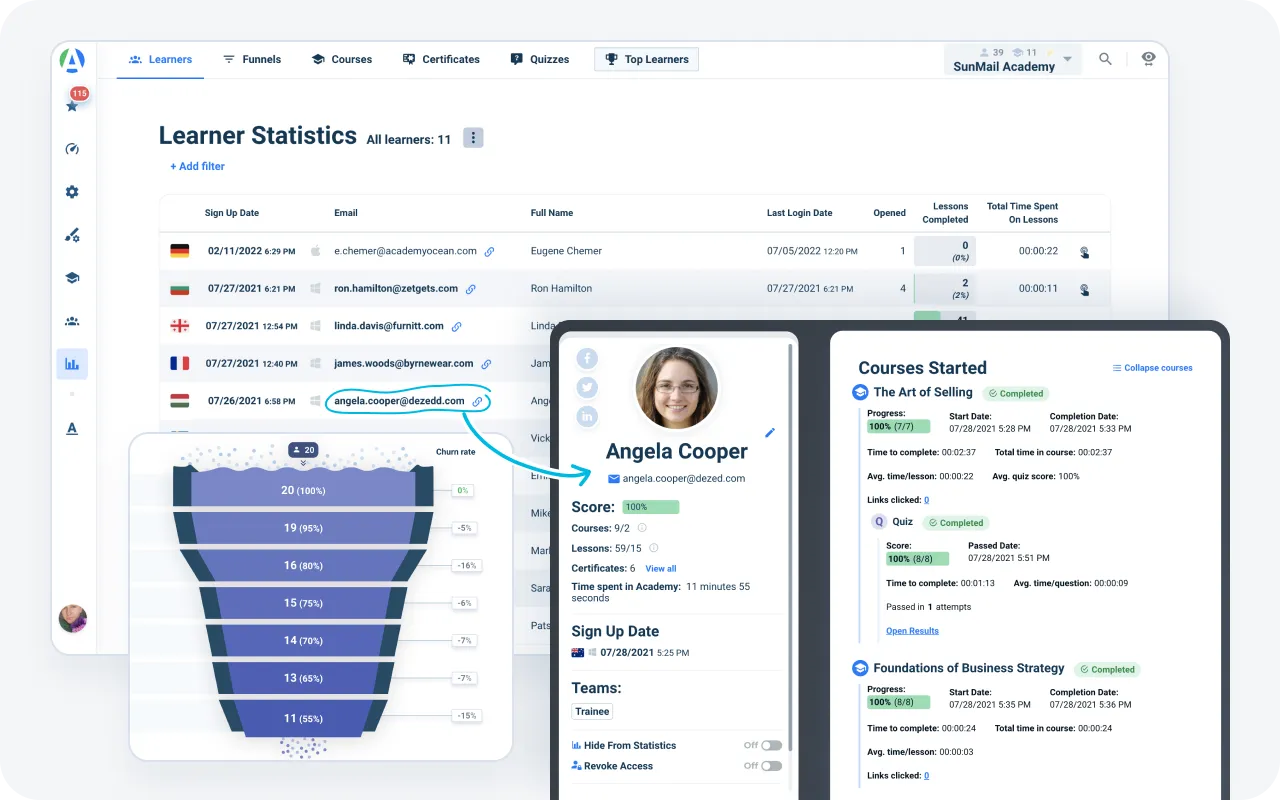
Task: Toggle the eye preview icon in header
Action: pos(1148,59)
